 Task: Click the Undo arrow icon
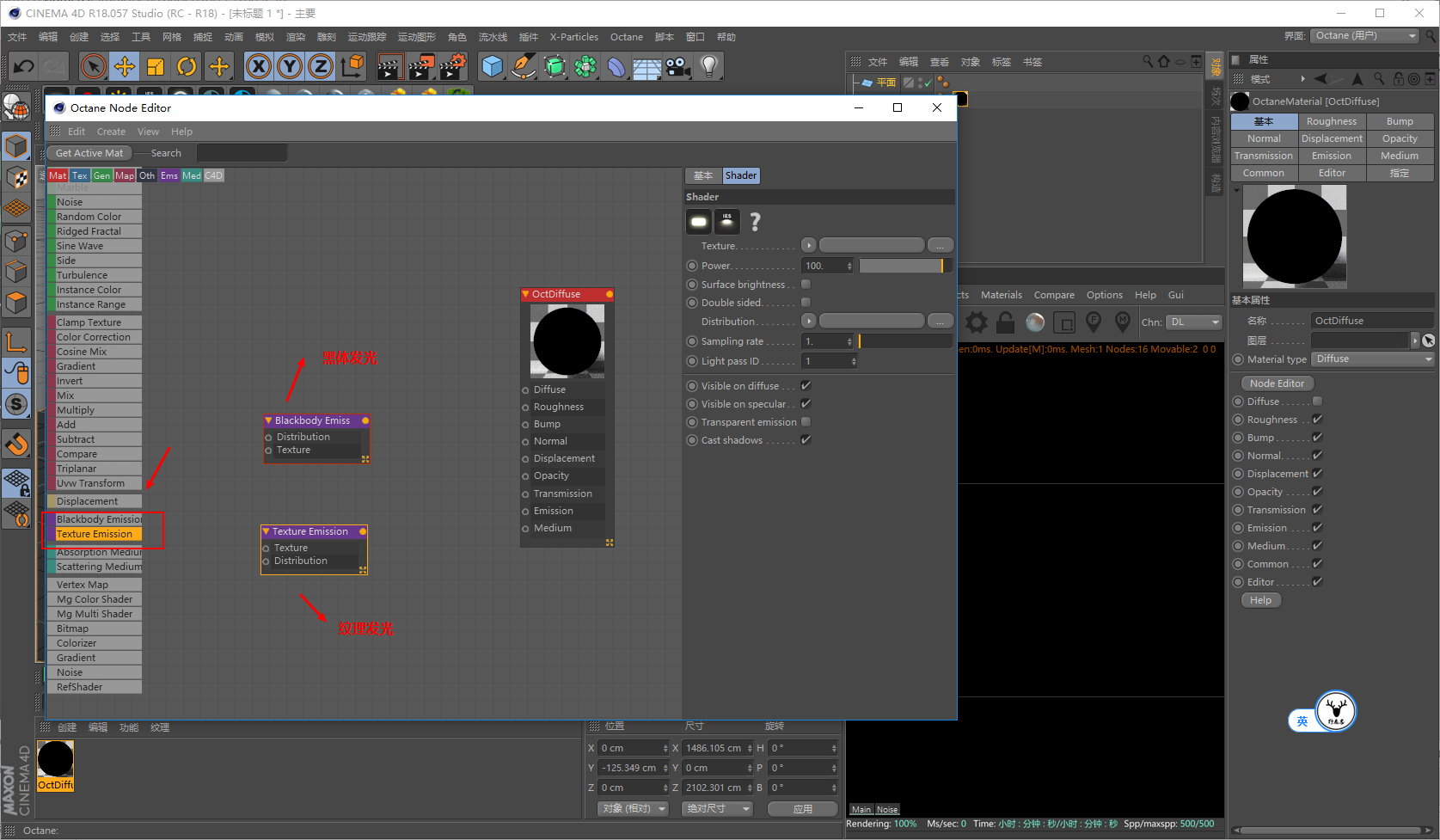click(x=24, y=66)
